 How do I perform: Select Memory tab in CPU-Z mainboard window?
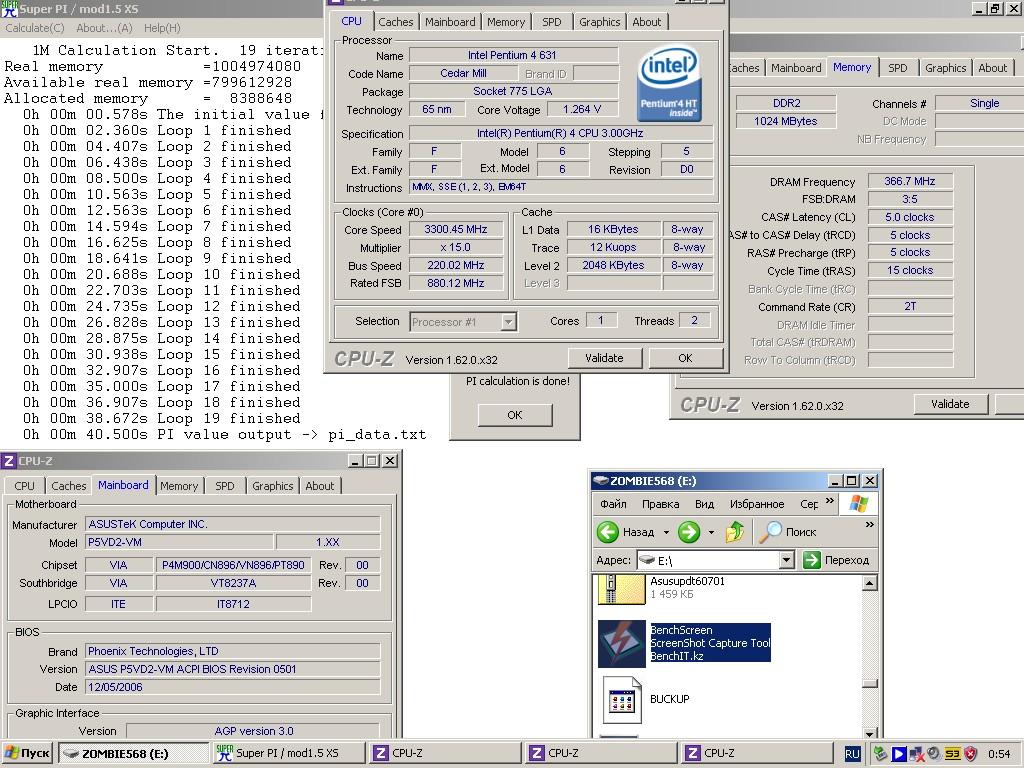[x=179, y=486]
